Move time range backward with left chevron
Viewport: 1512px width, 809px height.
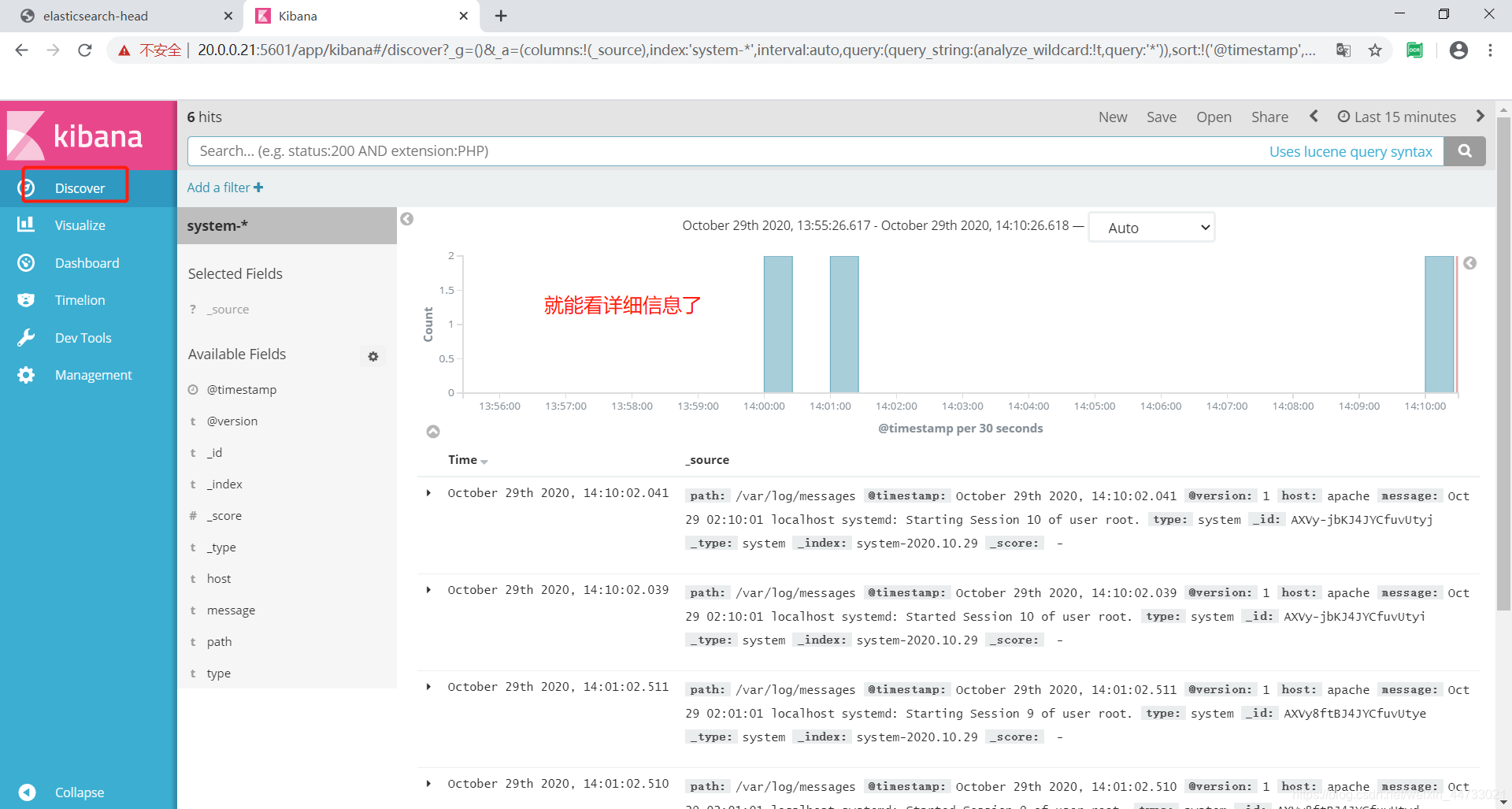tap(1314, 116)
